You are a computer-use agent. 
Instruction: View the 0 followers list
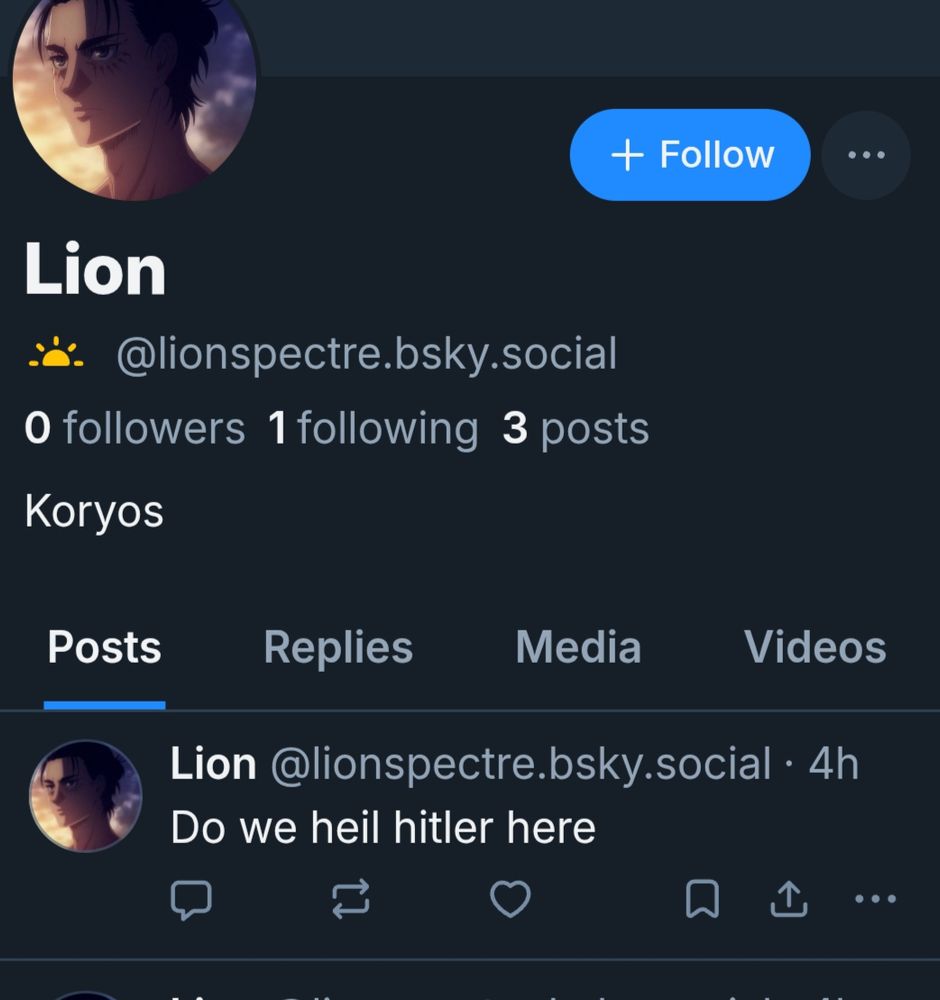coord(135,428)
